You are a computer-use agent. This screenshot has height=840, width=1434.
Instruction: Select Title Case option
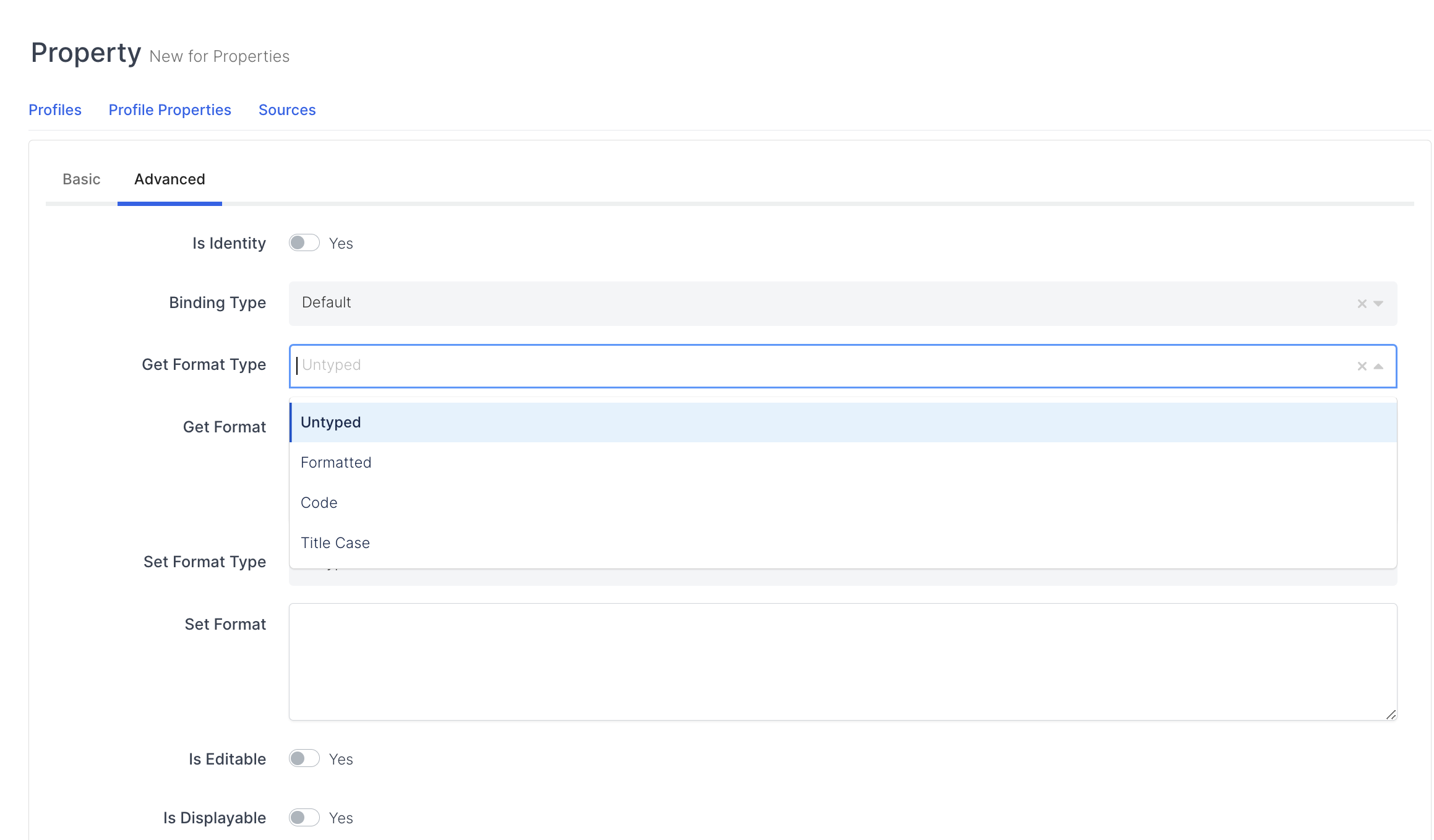(335, 543)
